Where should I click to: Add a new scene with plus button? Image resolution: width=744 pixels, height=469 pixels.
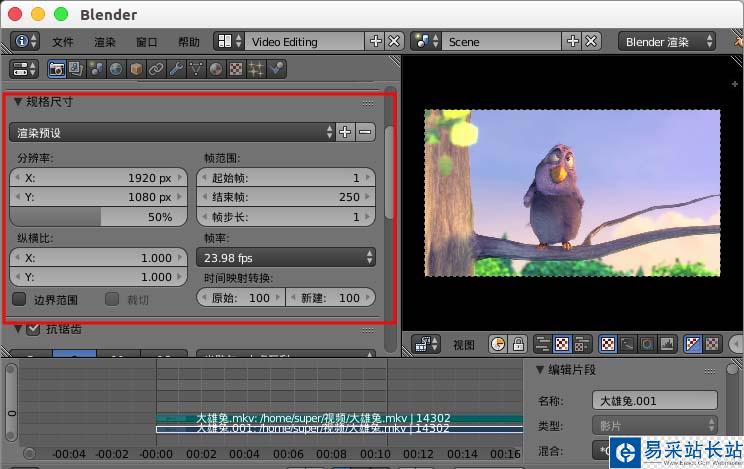572,41
